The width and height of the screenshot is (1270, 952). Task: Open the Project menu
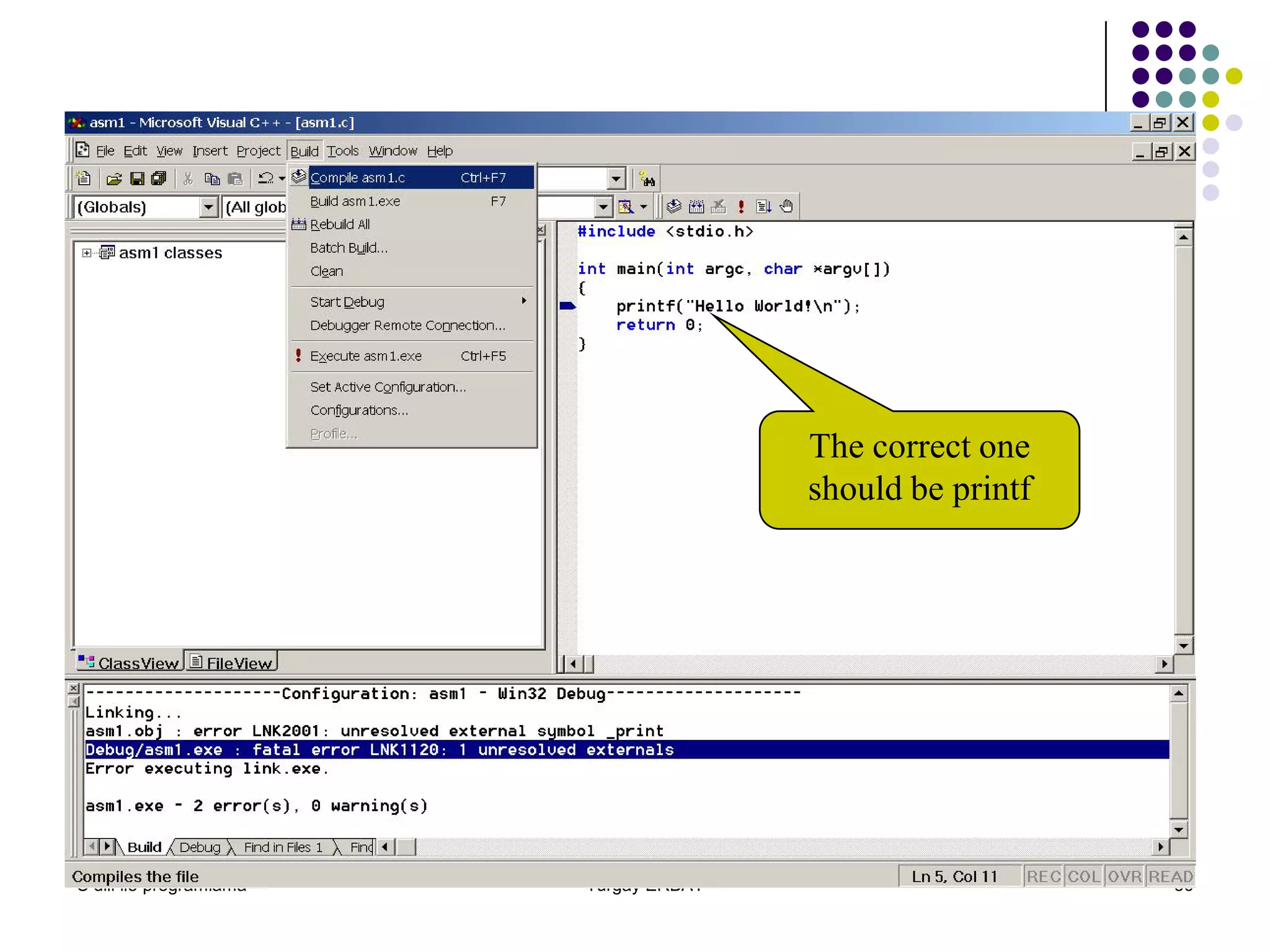259,151
